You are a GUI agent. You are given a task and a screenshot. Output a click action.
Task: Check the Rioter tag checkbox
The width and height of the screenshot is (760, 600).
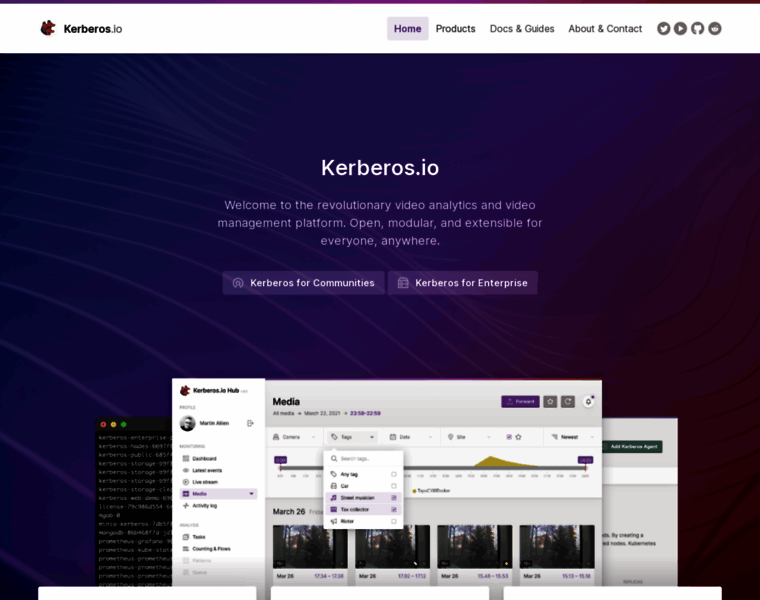[394, 521]
